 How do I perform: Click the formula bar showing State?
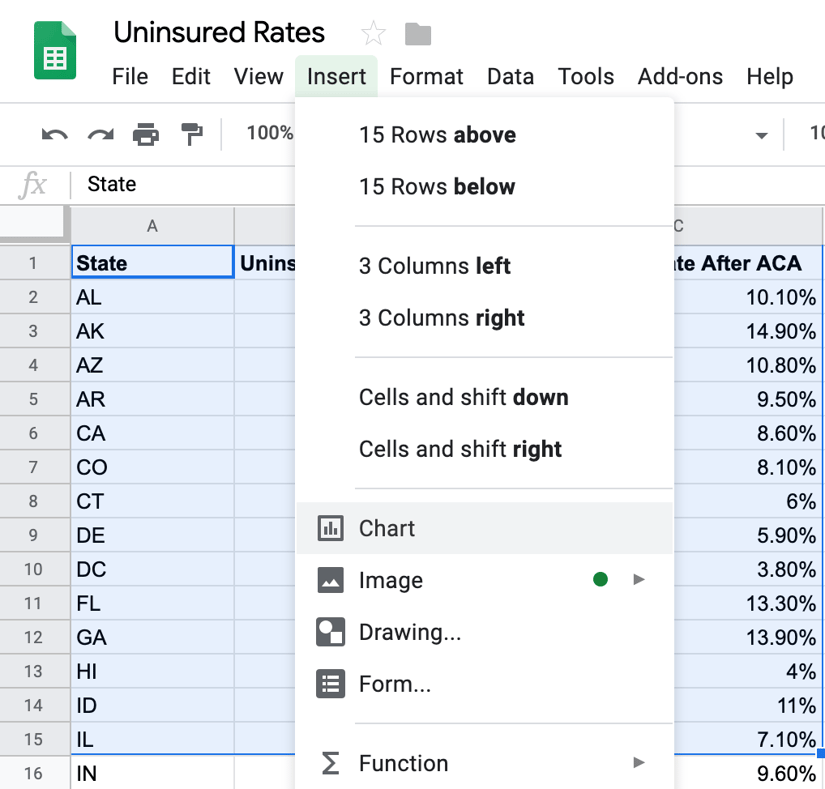pos(111,184)
